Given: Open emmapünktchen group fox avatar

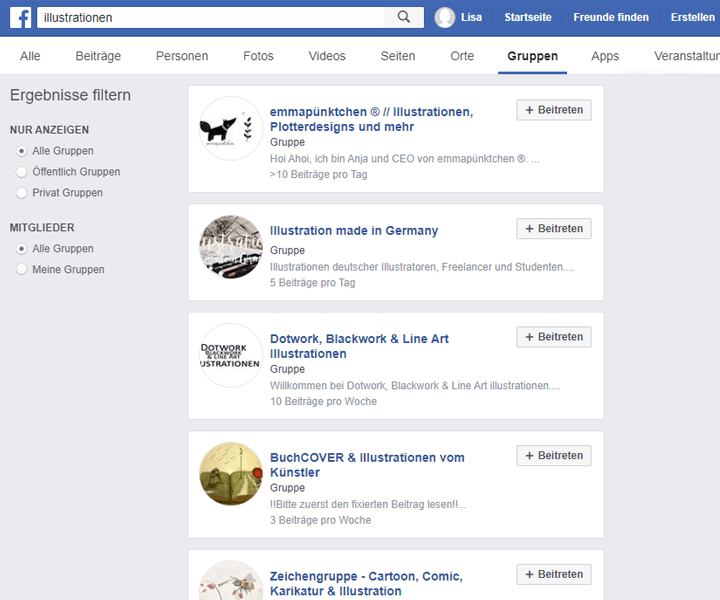Looking at the screenshot, I should 231,128.
